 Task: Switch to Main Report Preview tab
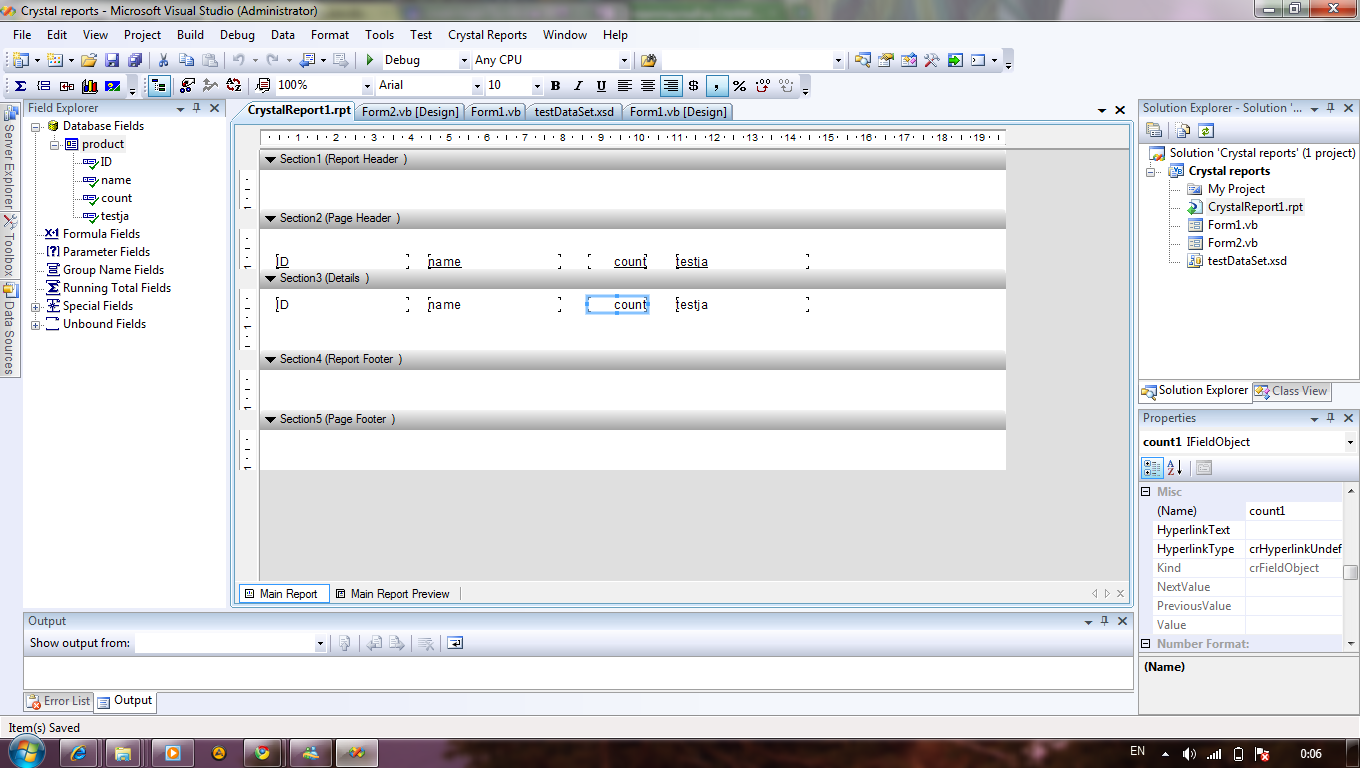[x=392, y=594]
